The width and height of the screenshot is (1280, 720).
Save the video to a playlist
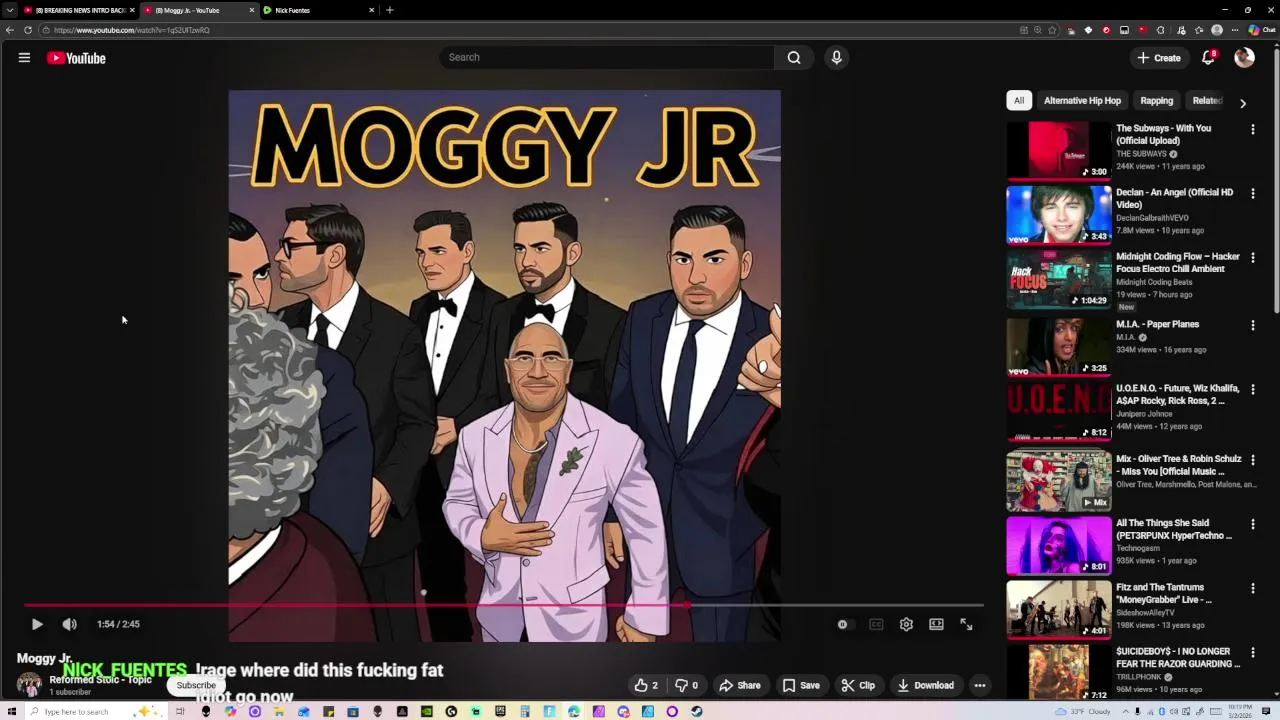pos(801,685)
